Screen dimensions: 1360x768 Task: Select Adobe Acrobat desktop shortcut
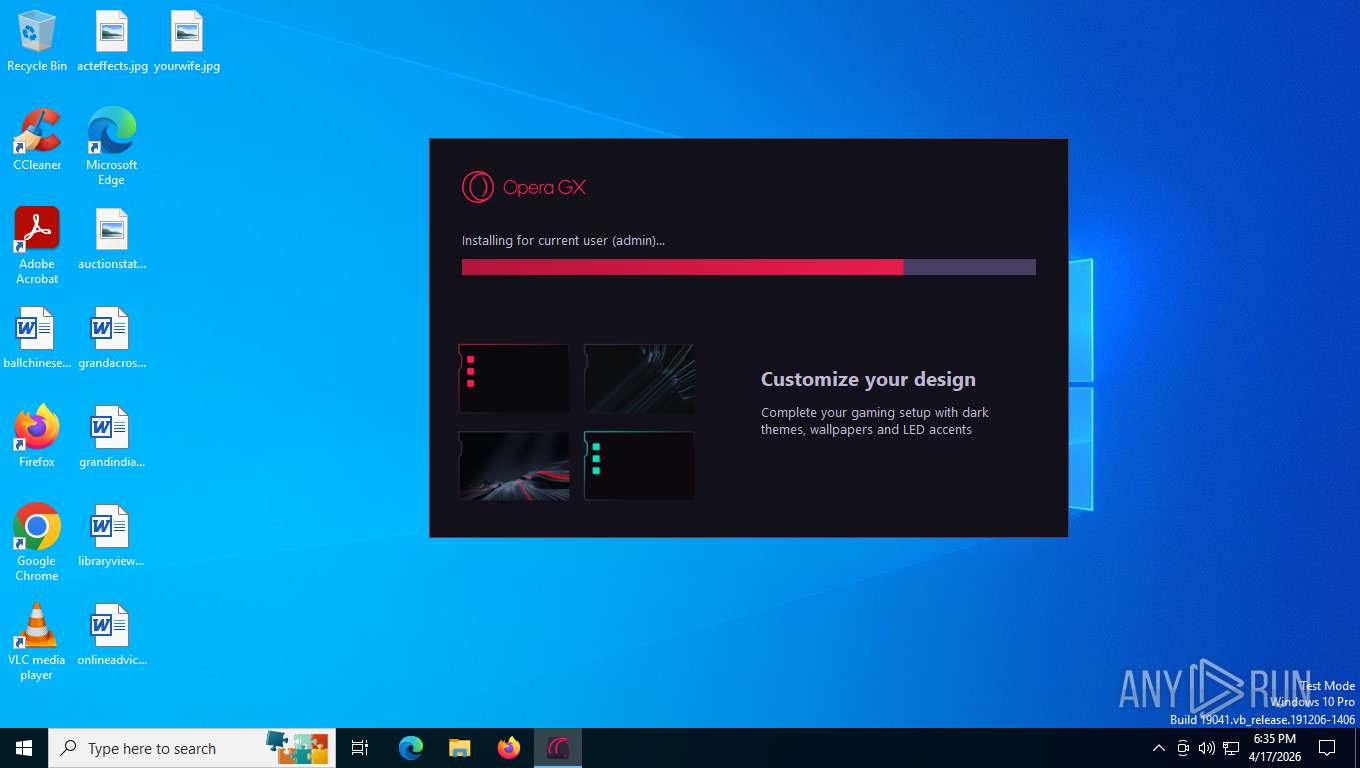pyautogui.click(x=37, y=246)
